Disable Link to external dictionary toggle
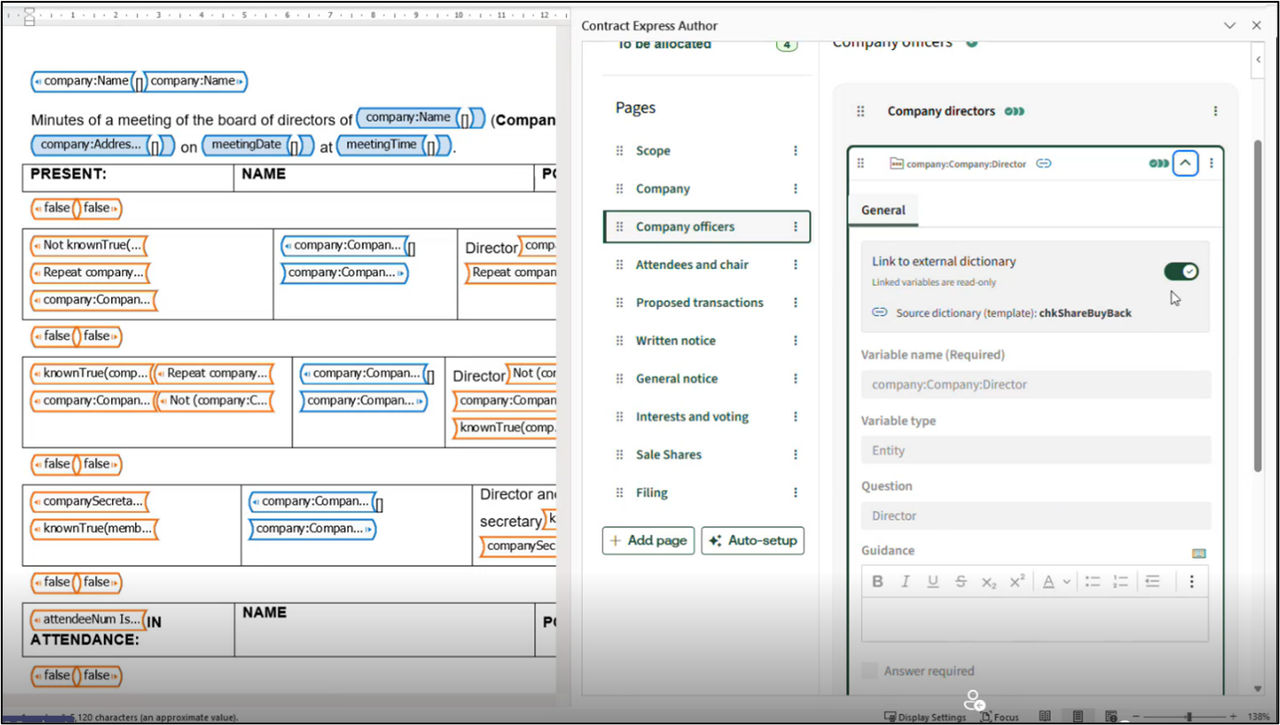Screen dimensions: 1280x725 pyautogui.click(x=1181, y=272)
